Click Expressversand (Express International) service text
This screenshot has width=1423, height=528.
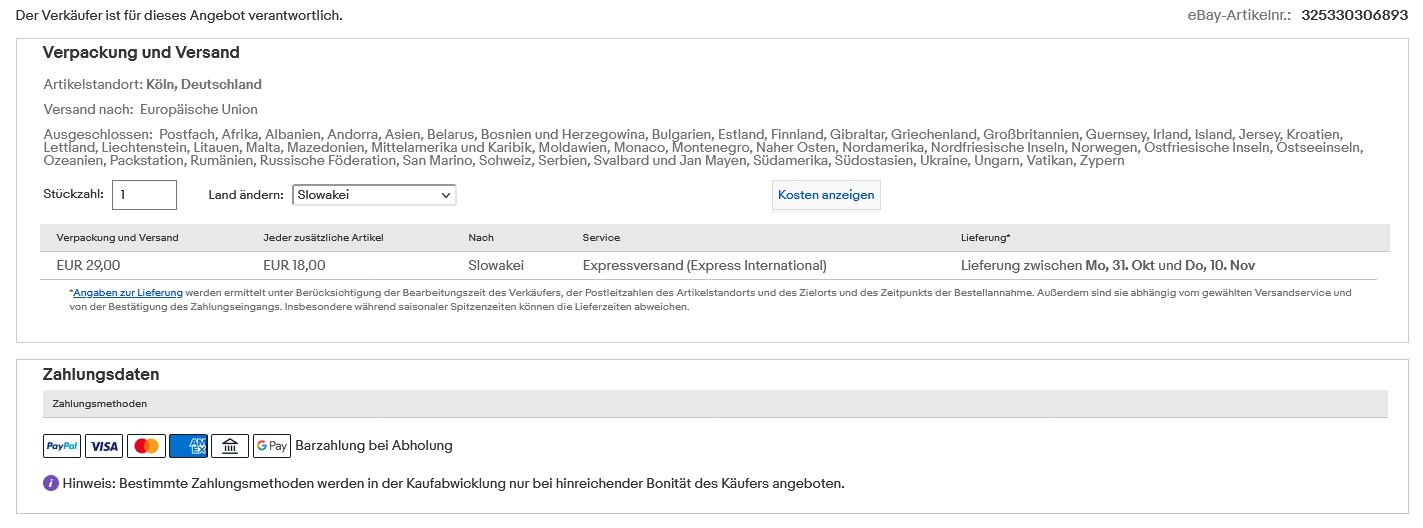[705, 266]
